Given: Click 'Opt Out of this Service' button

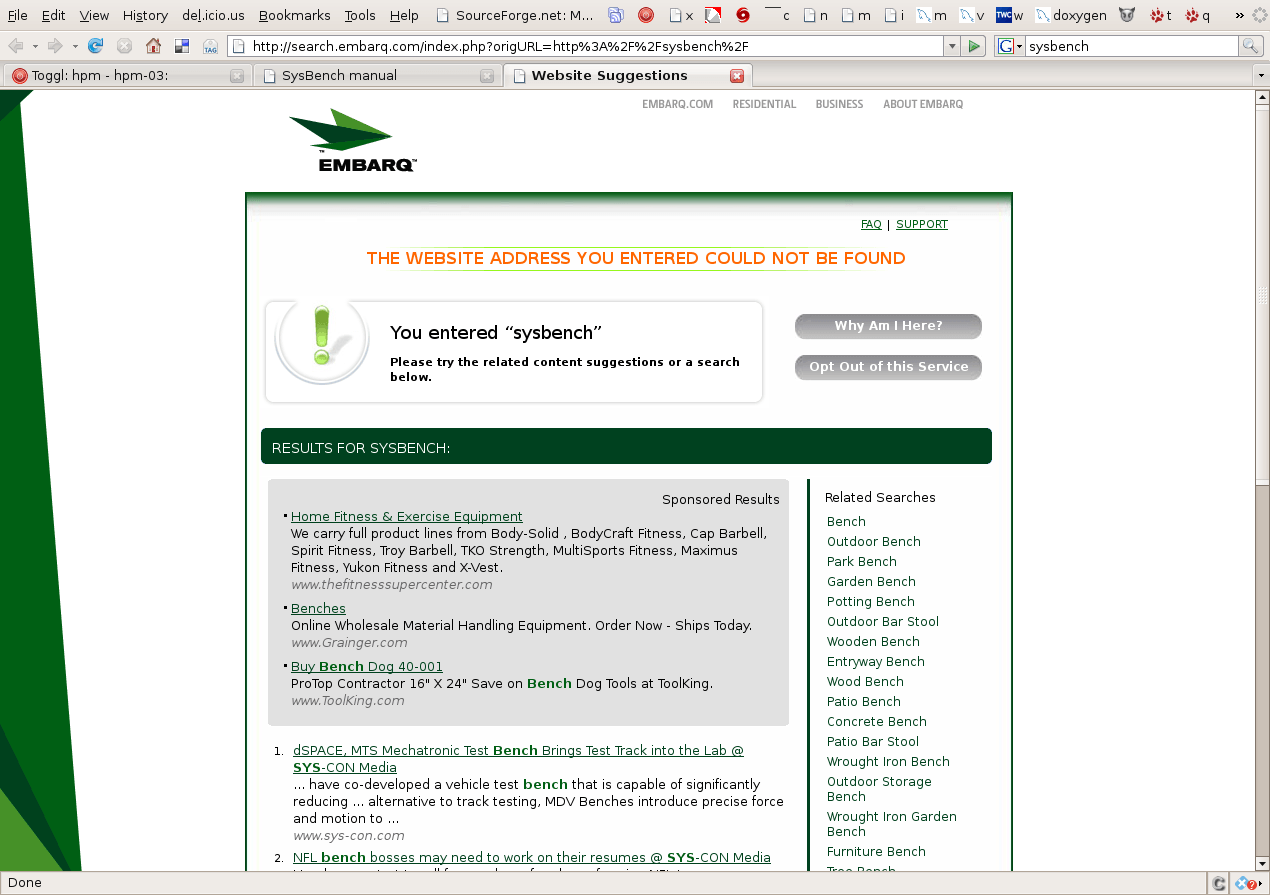Looking at the screenshot, I should [x=888, y=367].
